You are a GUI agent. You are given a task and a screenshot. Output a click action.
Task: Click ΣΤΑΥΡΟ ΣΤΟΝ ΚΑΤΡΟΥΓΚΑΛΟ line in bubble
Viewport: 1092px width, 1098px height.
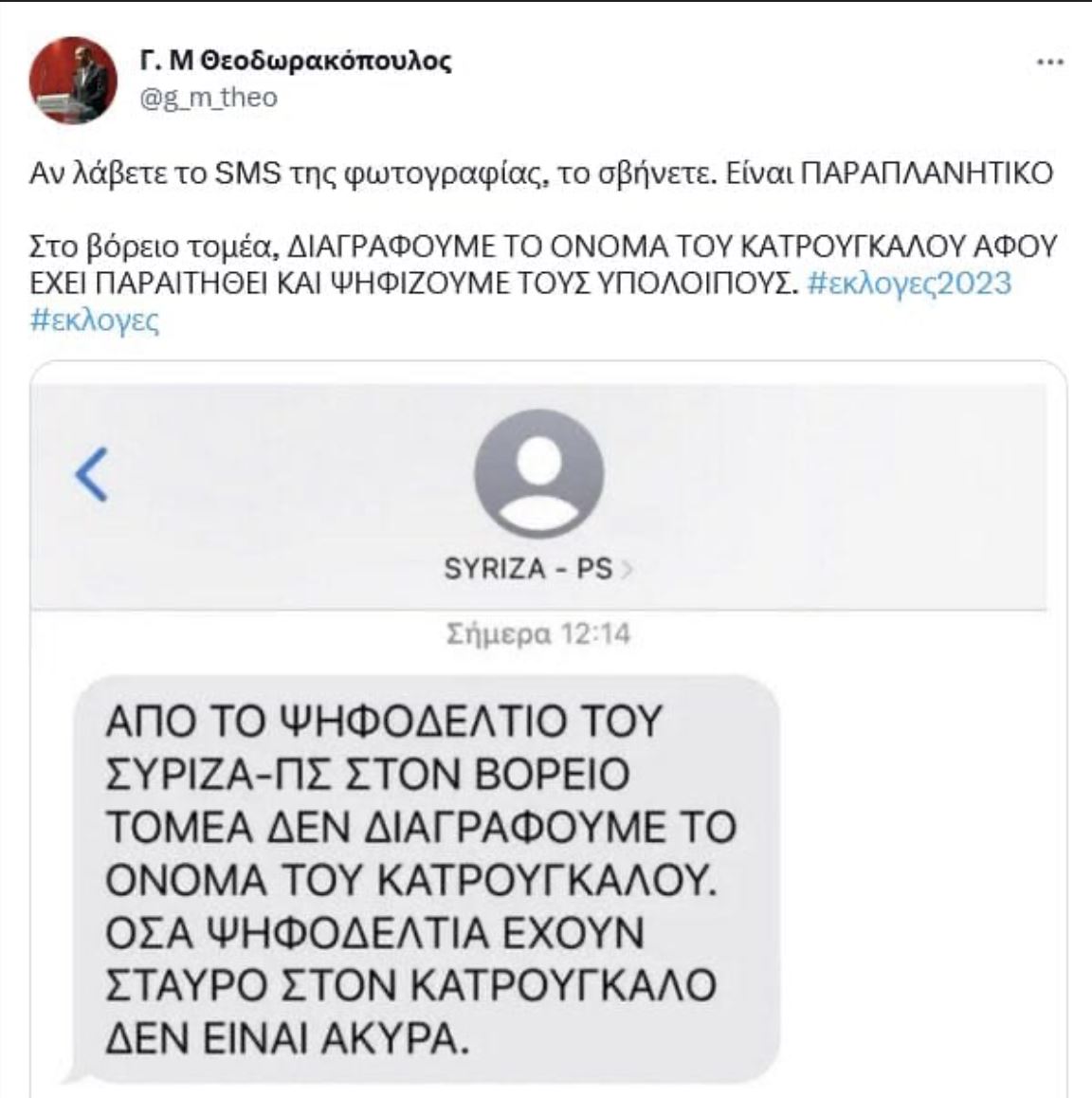[410, 985]
